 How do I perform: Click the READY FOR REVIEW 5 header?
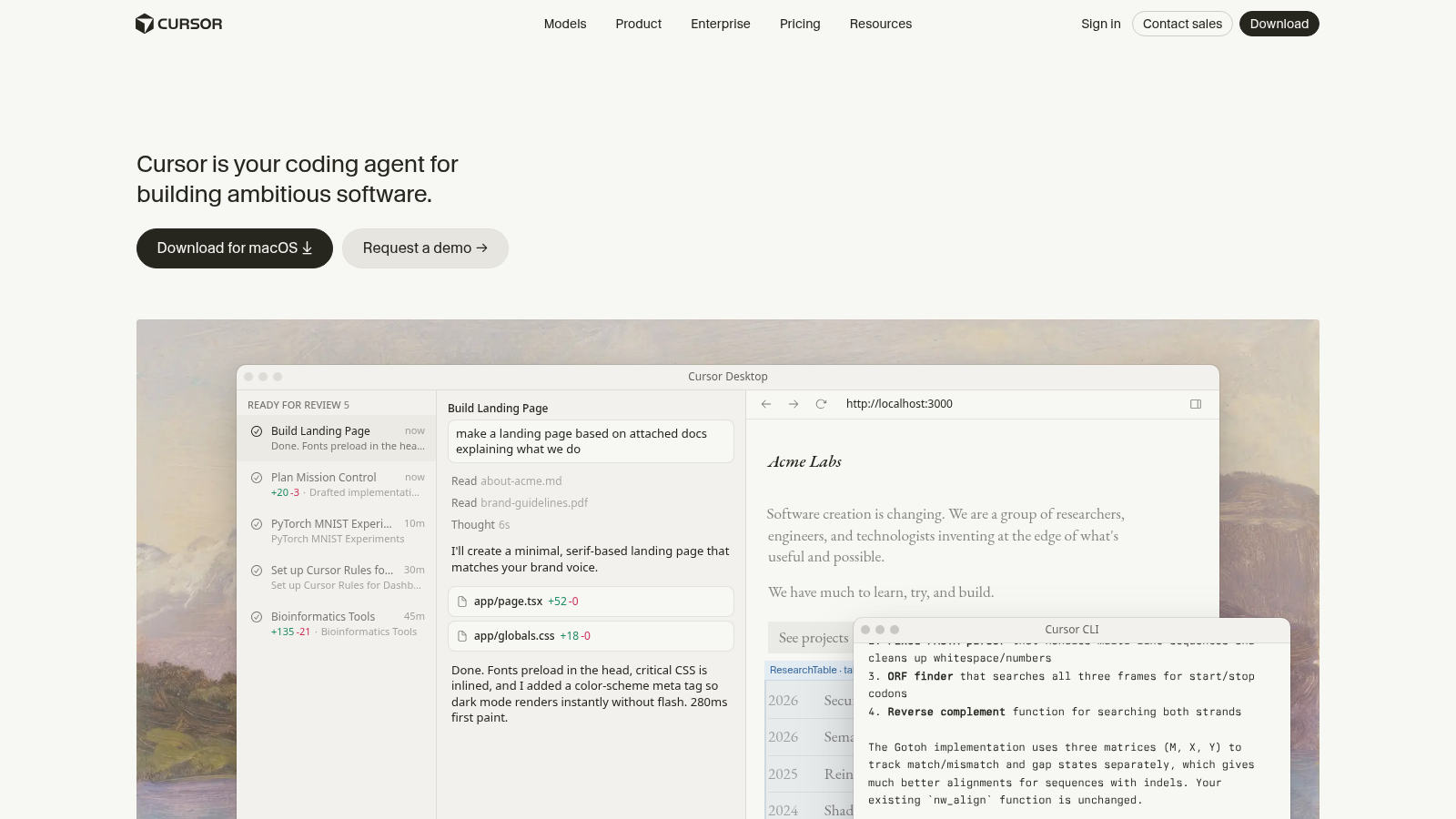298,405
